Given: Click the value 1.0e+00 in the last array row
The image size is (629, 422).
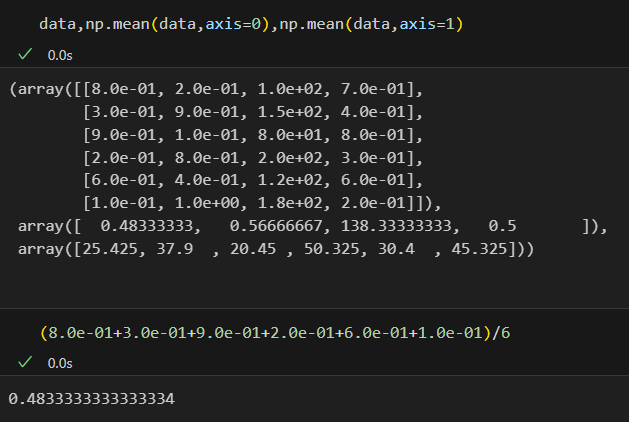Looking at the screenshot, I should click(207, 203).
